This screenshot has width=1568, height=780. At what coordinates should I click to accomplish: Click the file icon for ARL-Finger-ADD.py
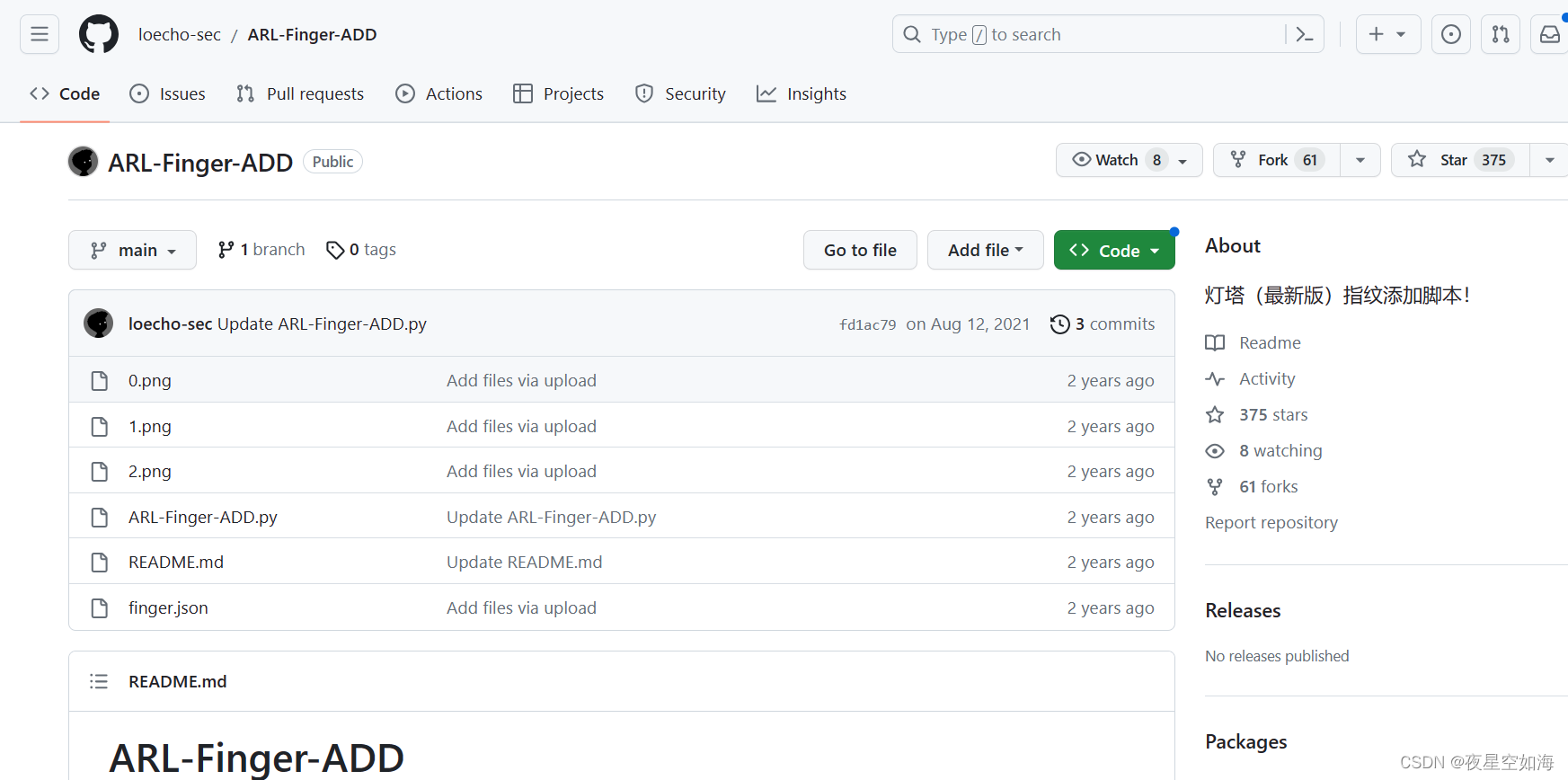100,518
